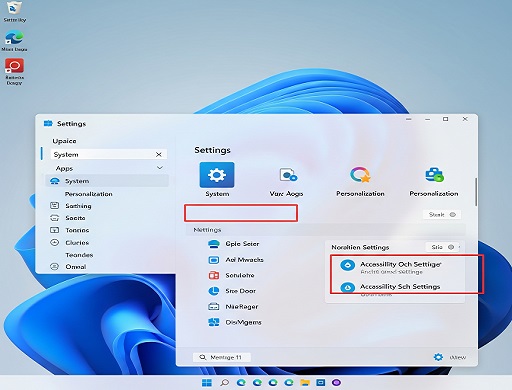This screenshot has width=512, height=390.
Task: Click the uwew label at bottom right
Action: point(458,357)
